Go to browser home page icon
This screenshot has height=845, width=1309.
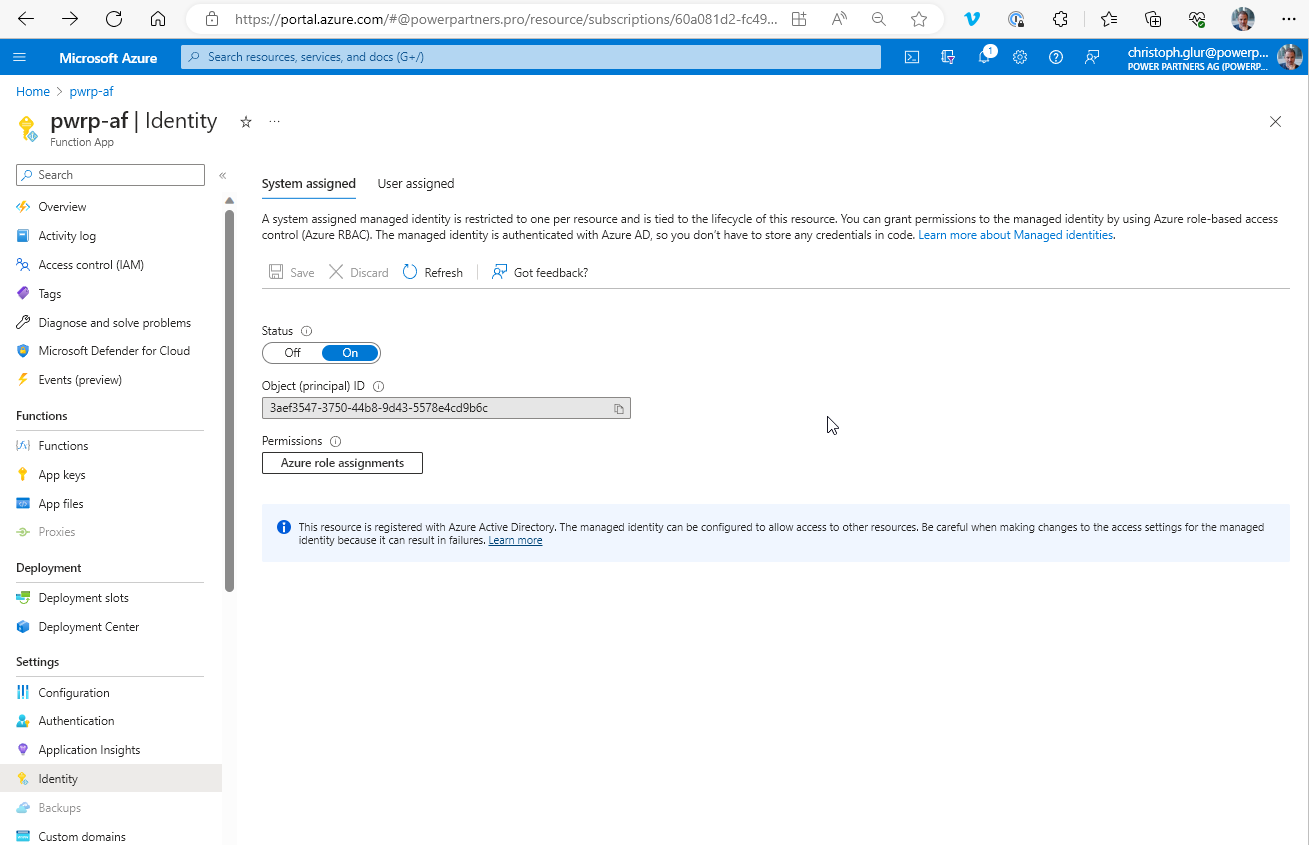point(157,19)
